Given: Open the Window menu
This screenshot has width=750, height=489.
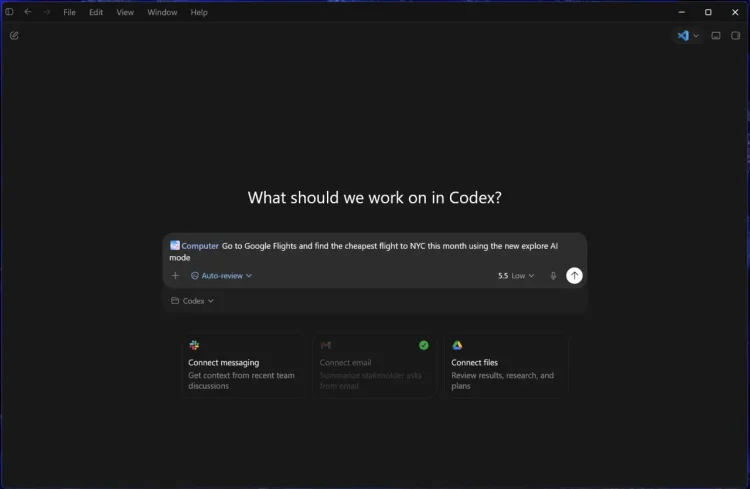Looking at the screenshot, I should click(162, 12).
